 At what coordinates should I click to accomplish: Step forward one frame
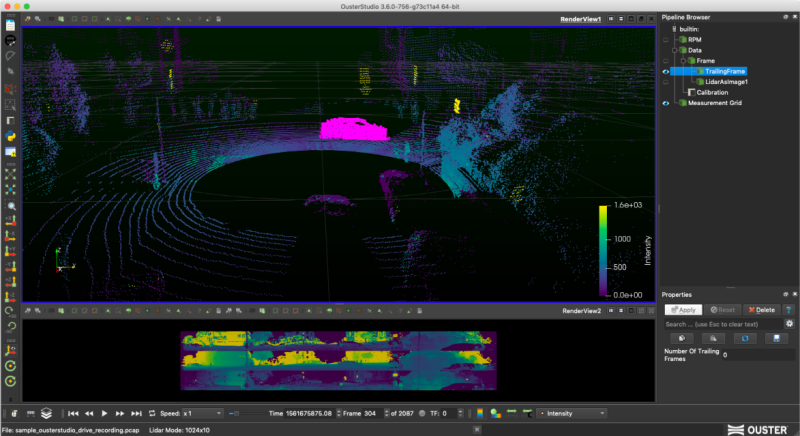coord(120,414)
